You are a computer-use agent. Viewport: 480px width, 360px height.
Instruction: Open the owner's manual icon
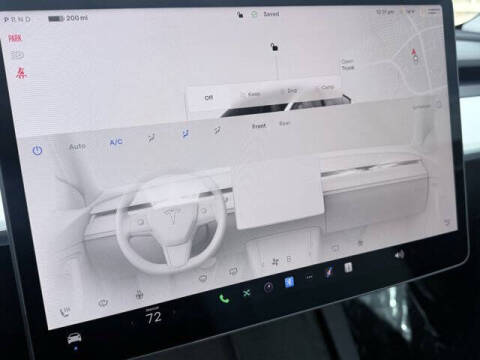(348, 268)
